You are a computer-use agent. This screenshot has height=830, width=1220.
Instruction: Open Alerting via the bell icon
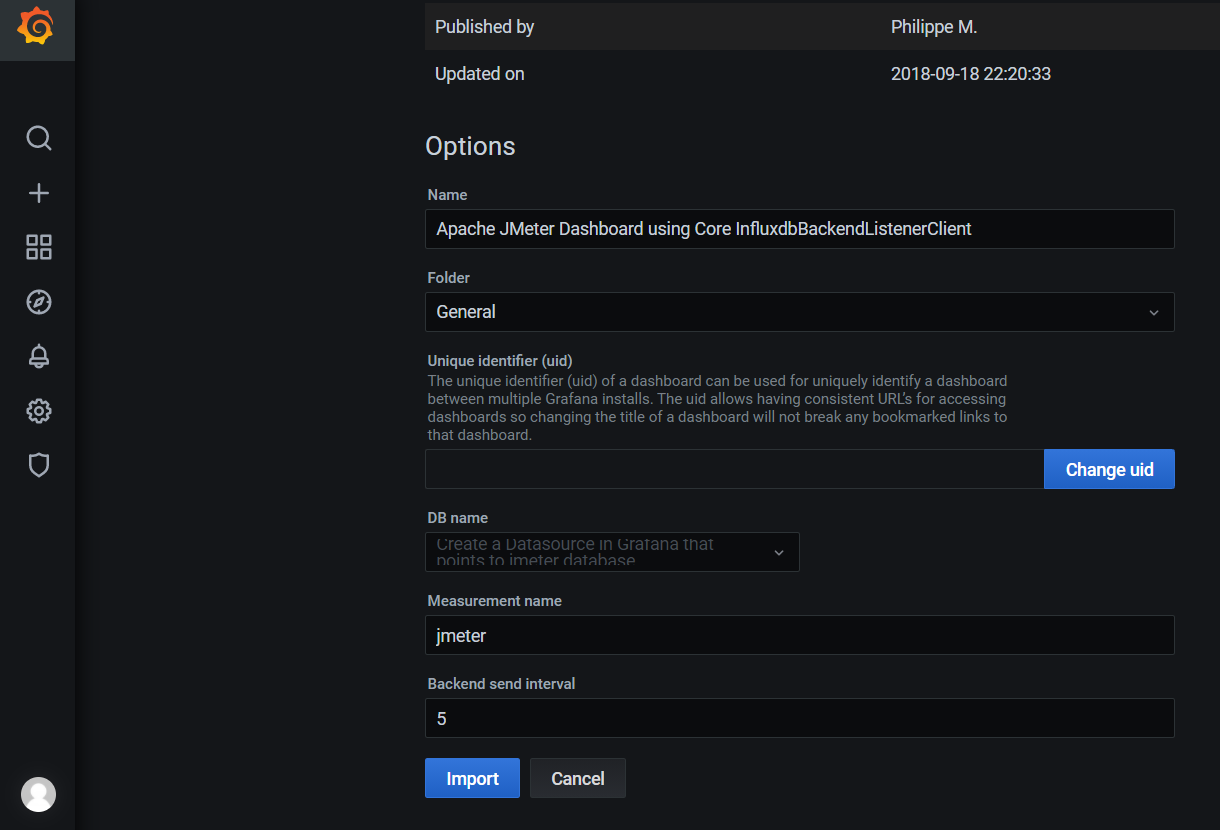[x=38, y=356]
